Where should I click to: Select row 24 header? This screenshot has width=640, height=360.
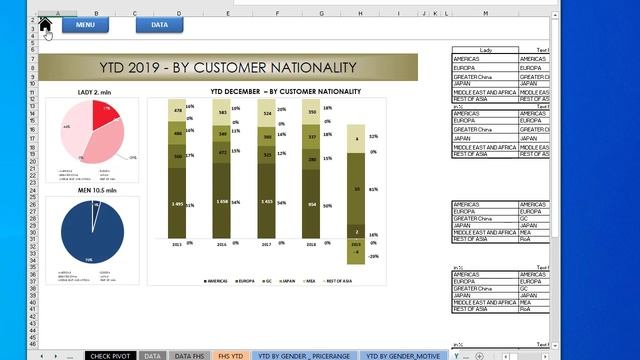33,191
